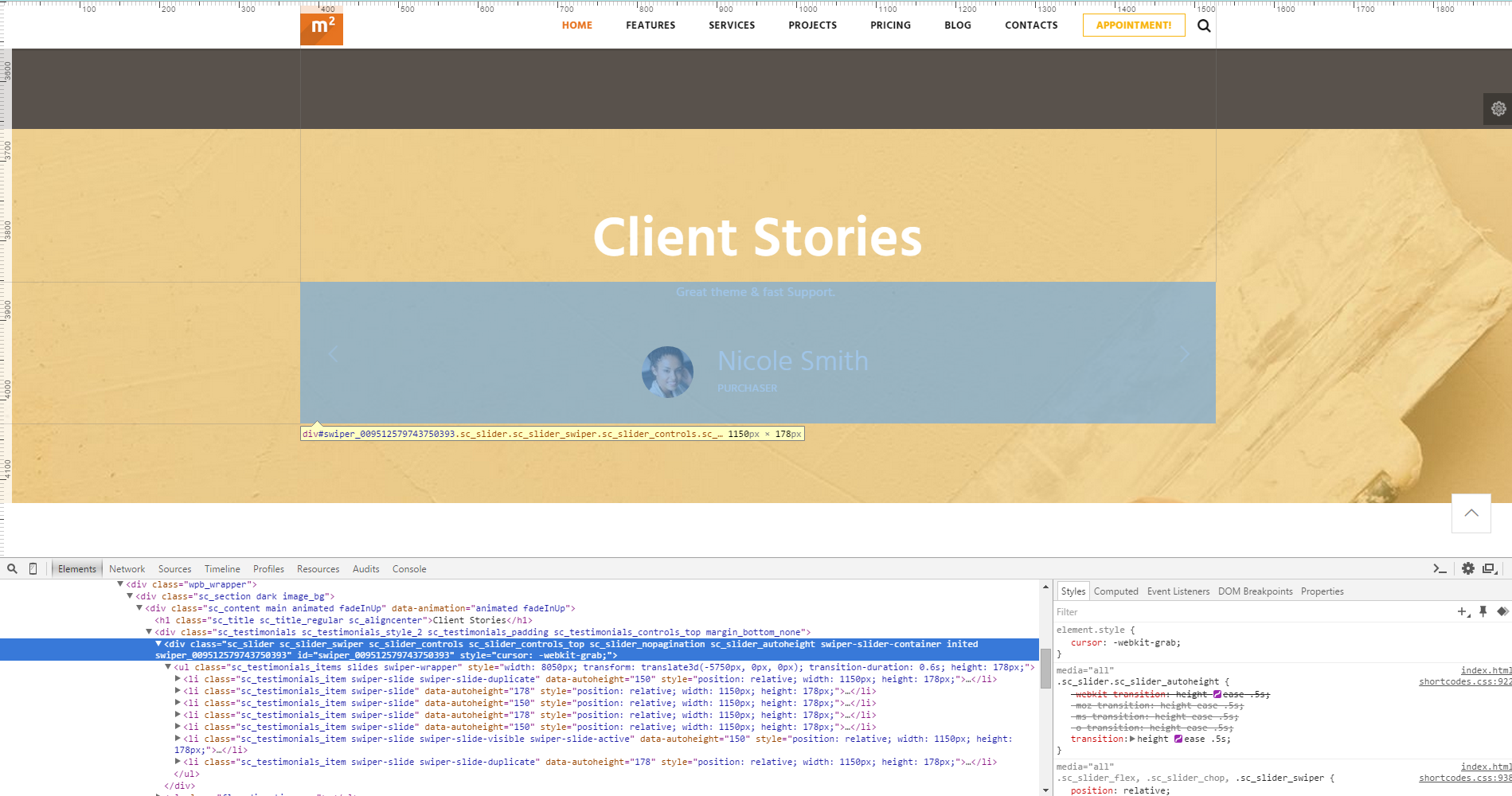Open DevTools settings gear
Image resolution: width=1512 pixels, height=796 pixels.
point(1467,568)
